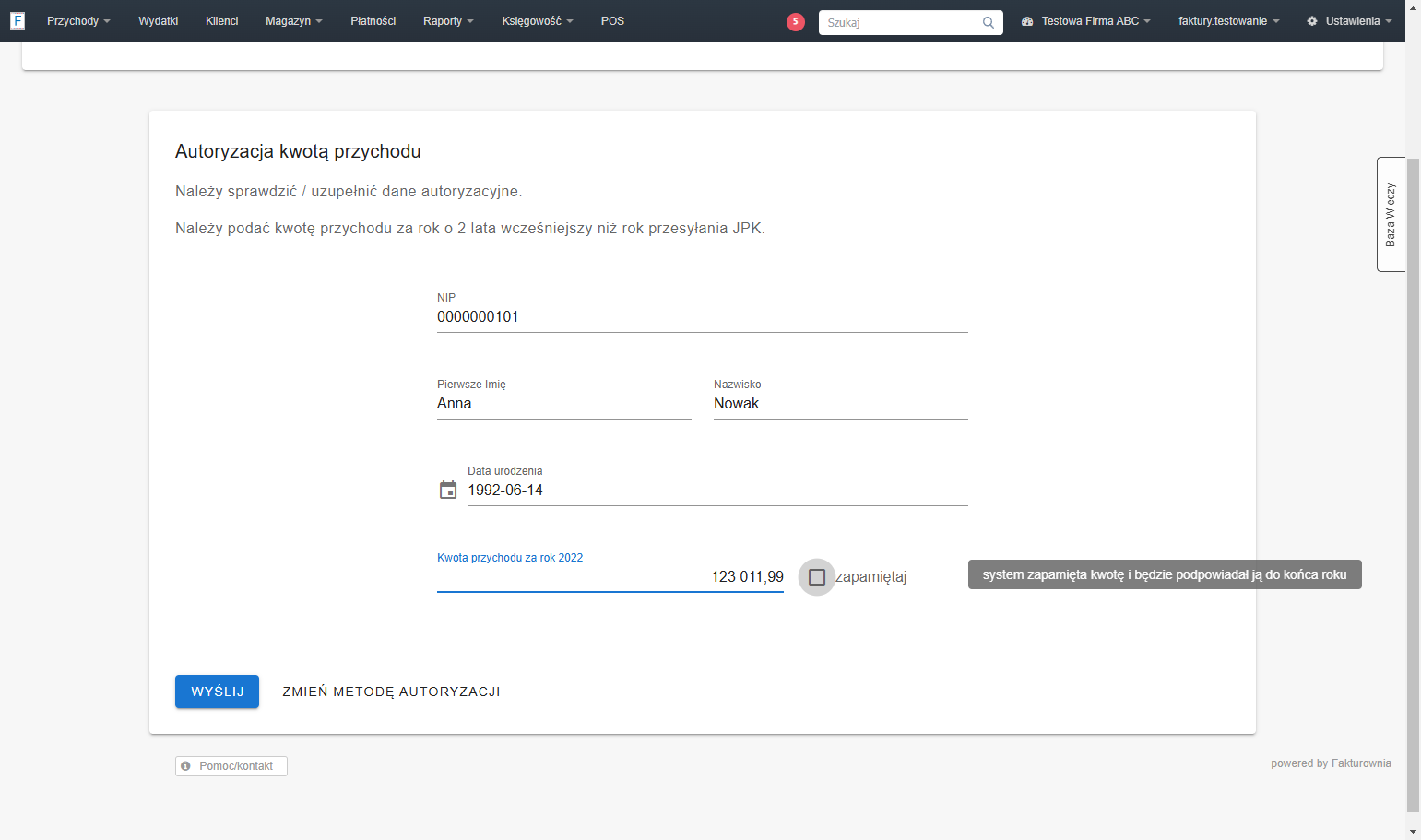The height and width of the screenshot is (840, 1421).
Task: Open the Raporty dropdown
Action: 448,21
